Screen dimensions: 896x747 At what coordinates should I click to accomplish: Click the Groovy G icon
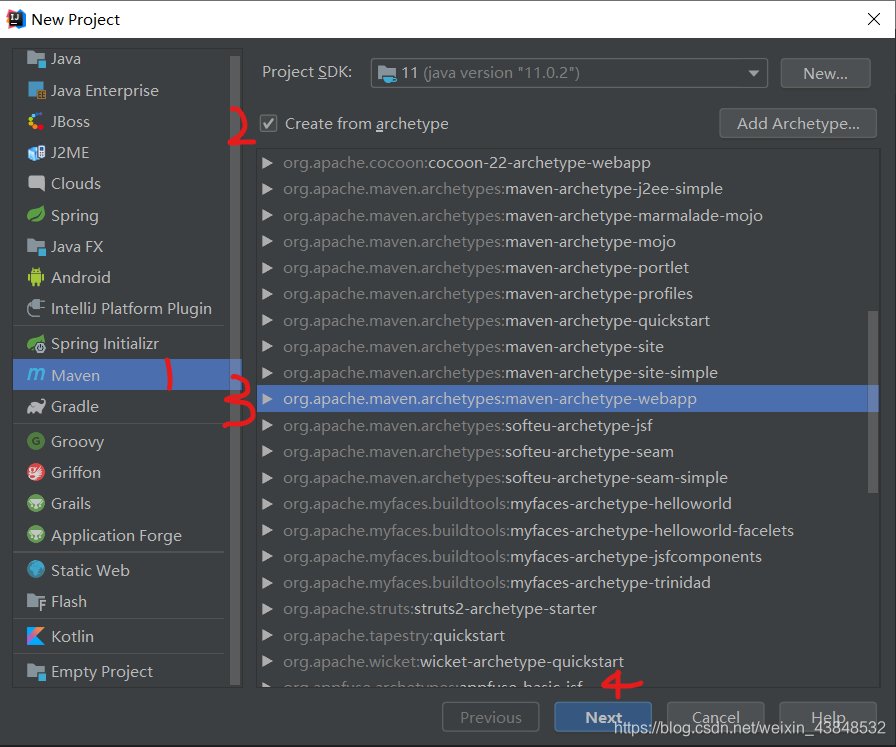pyautogui.click(x=36, y=441)
